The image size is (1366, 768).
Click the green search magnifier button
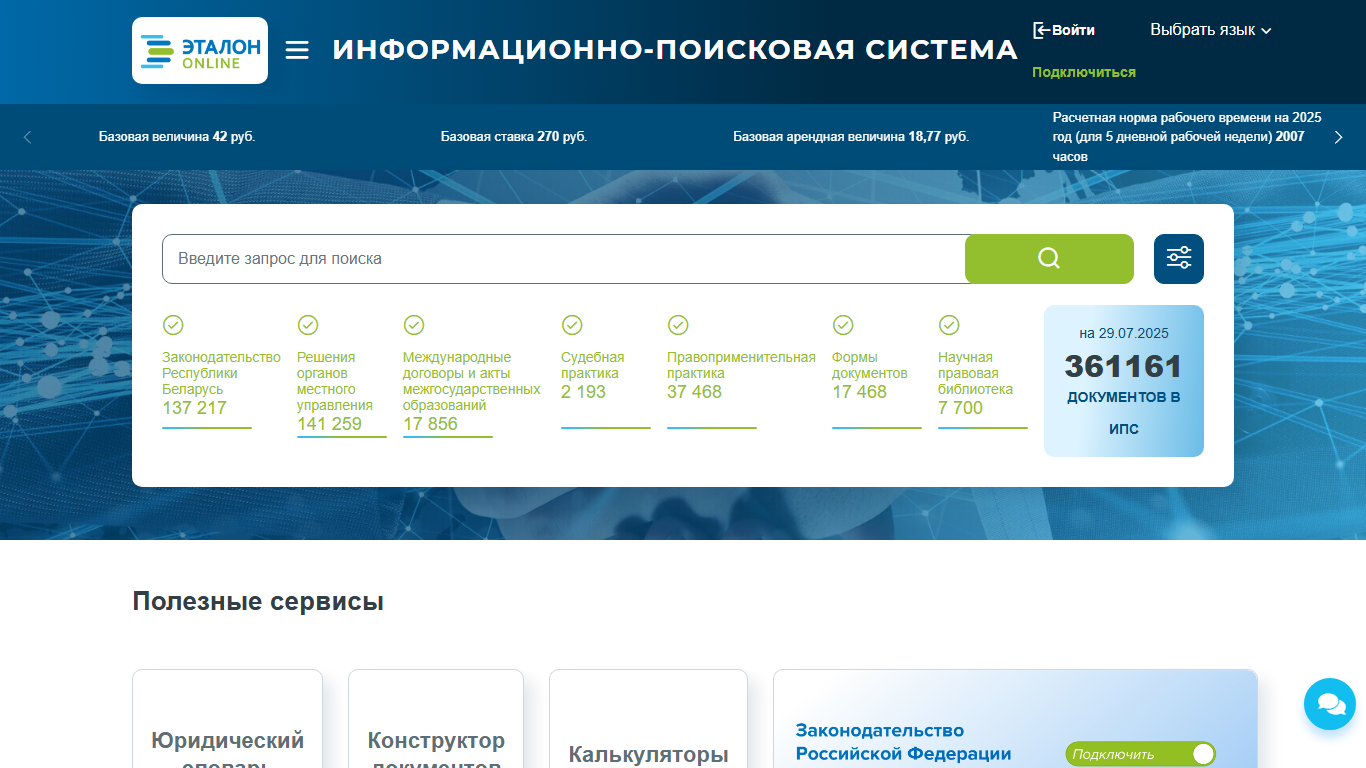point(1049,259)
